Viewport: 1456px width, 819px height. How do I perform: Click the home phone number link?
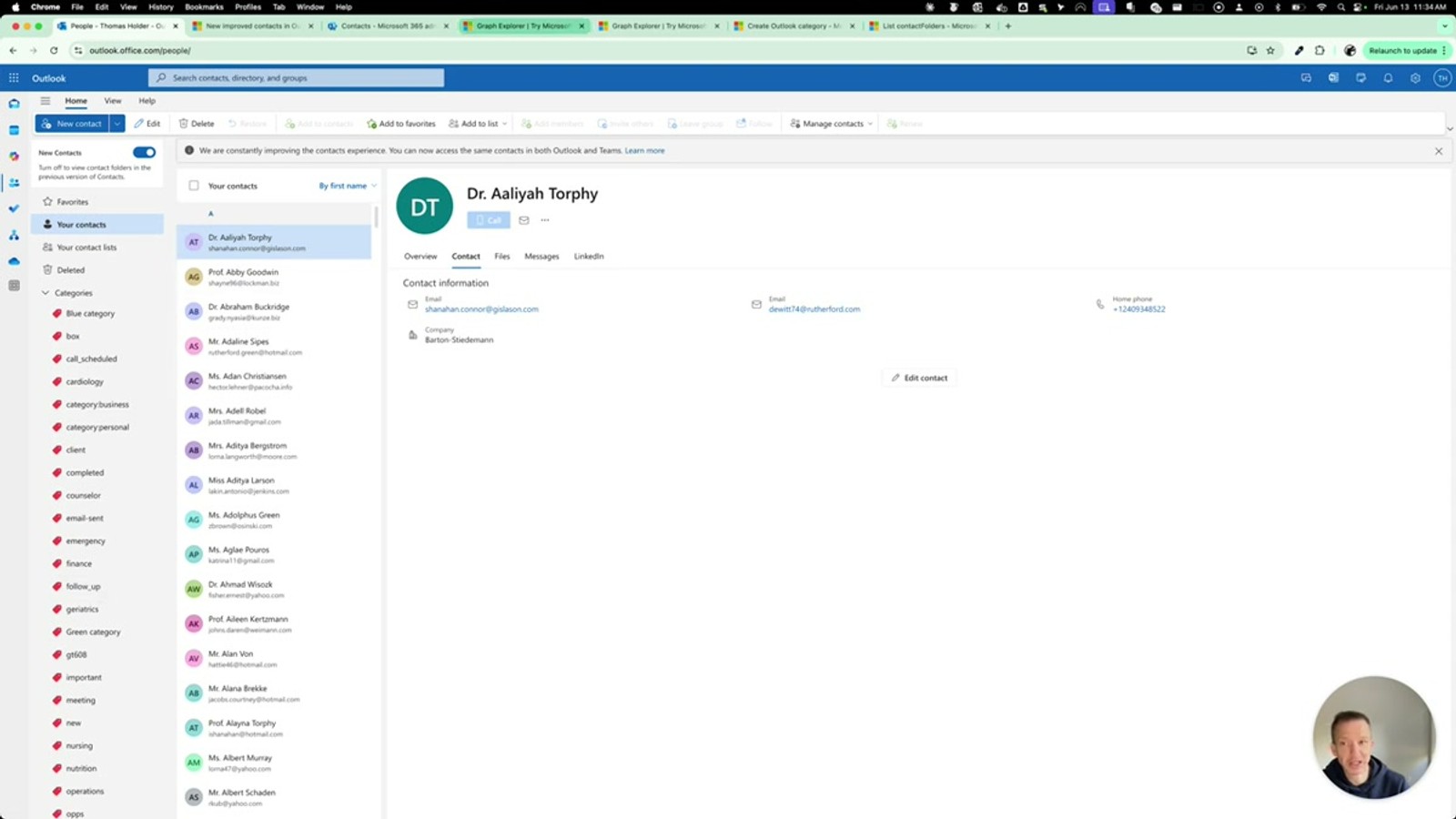[x=1138, y=309]
